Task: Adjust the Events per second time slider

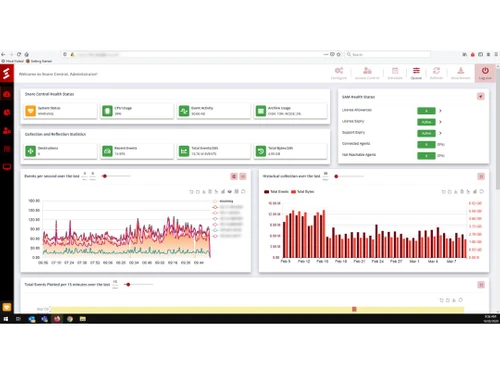Action: (x=105, y=176)
